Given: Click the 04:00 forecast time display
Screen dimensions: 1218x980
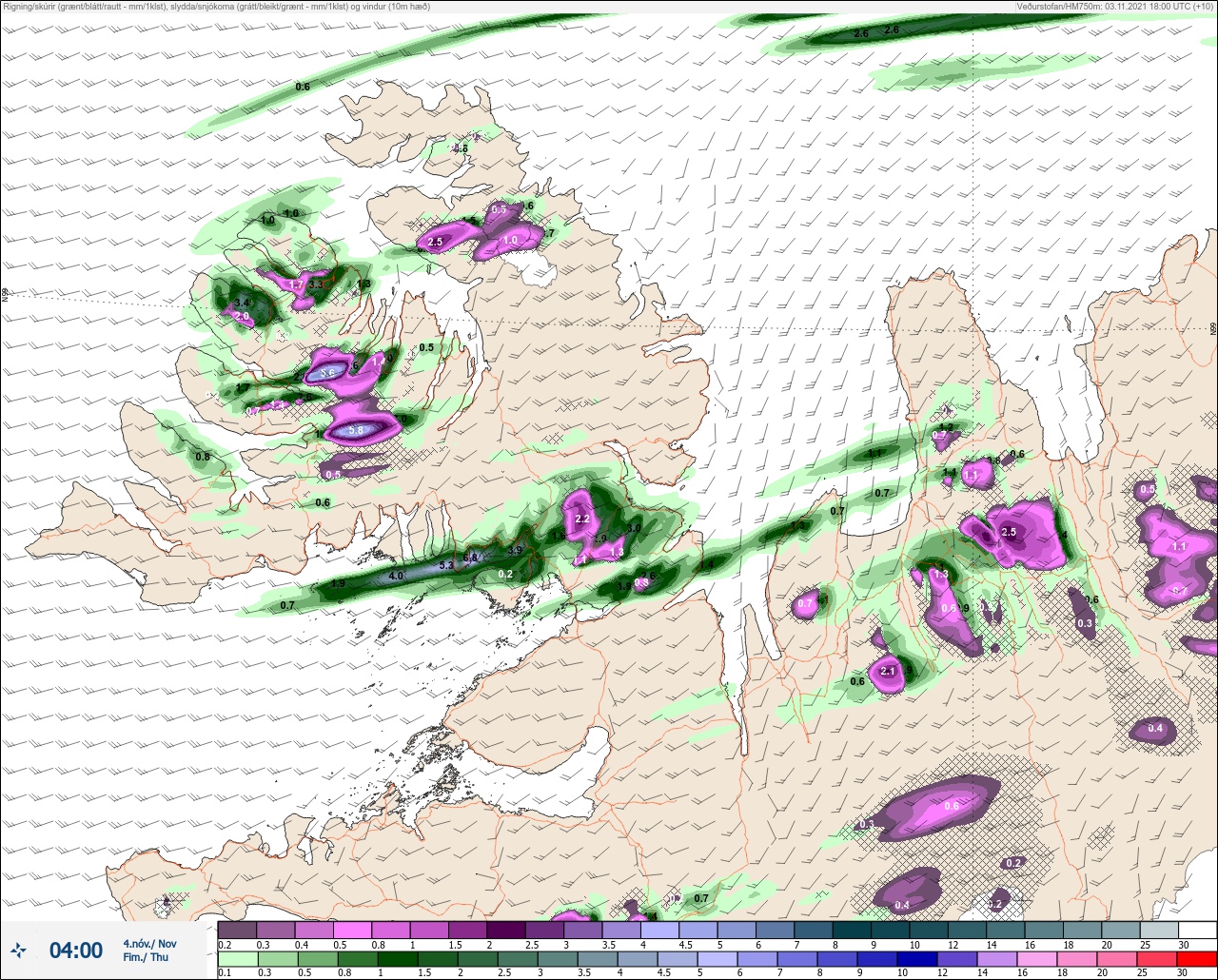Looking at the screenshot, I should 76,951.
